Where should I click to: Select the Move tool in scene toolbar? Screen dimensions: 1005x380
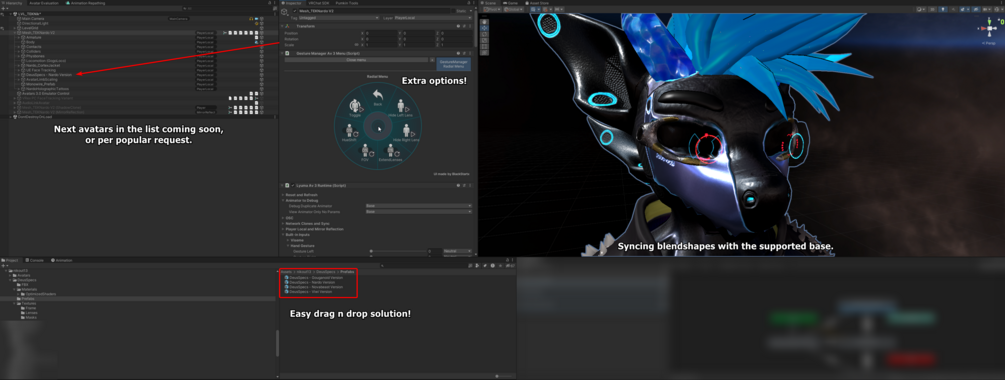[484, 28]
